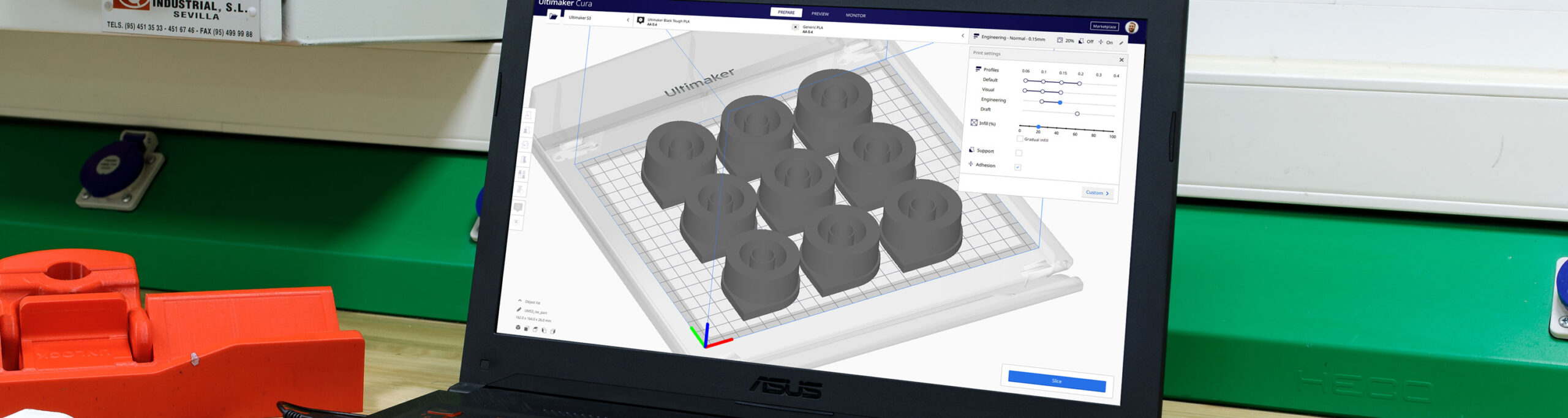The image size is (1568, 418).
Task: Click the "Engineering" profile row label
Action: 993,100
